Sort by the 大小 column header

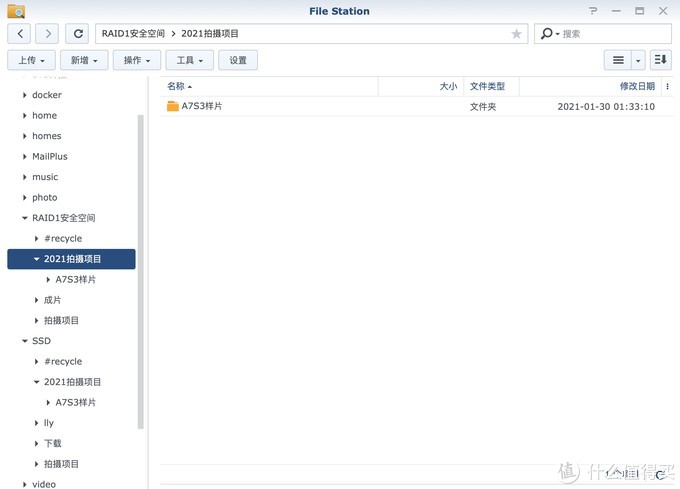click(421, 86)
